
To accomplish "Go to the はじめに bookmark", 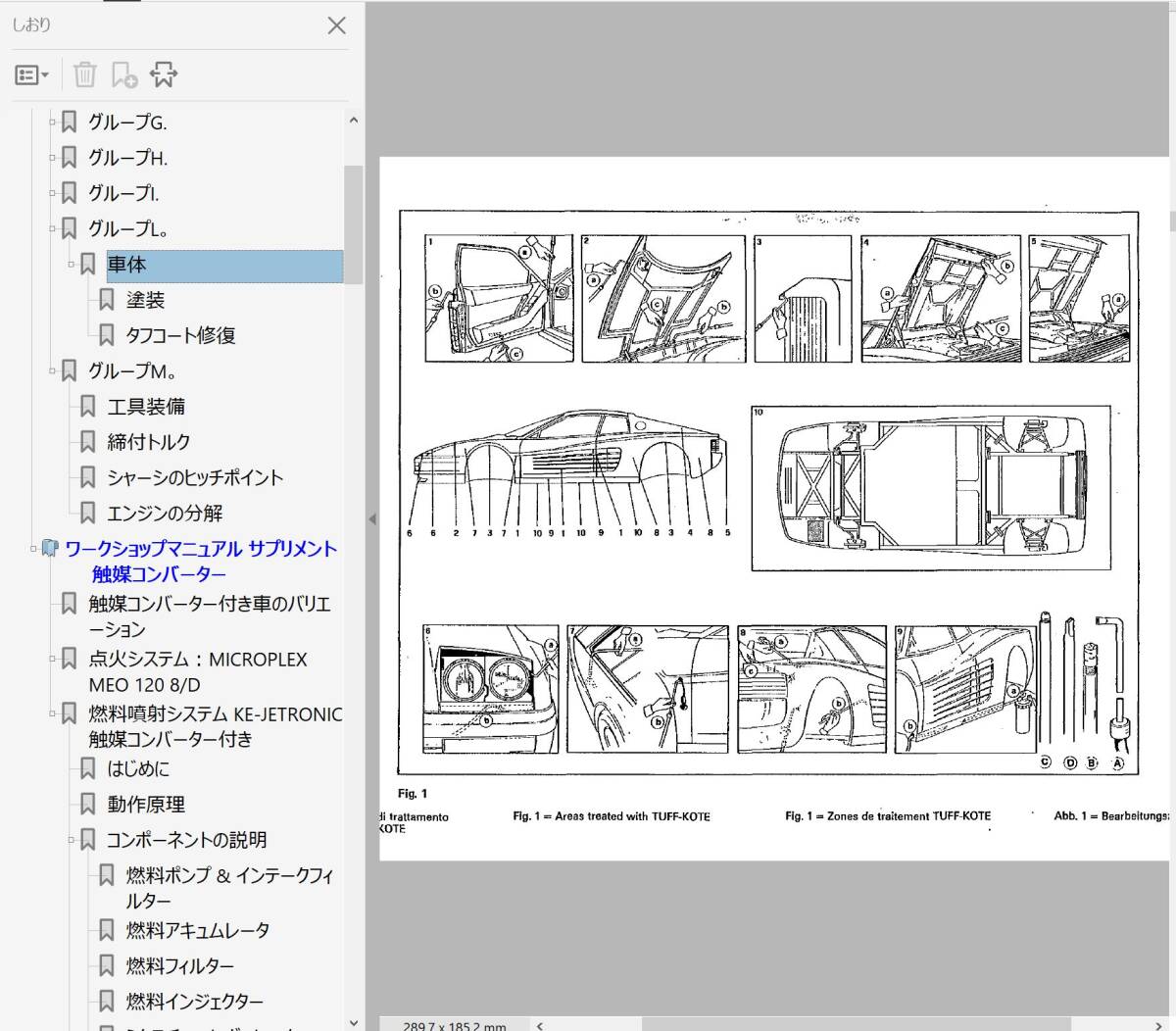I will click(138, 769).
